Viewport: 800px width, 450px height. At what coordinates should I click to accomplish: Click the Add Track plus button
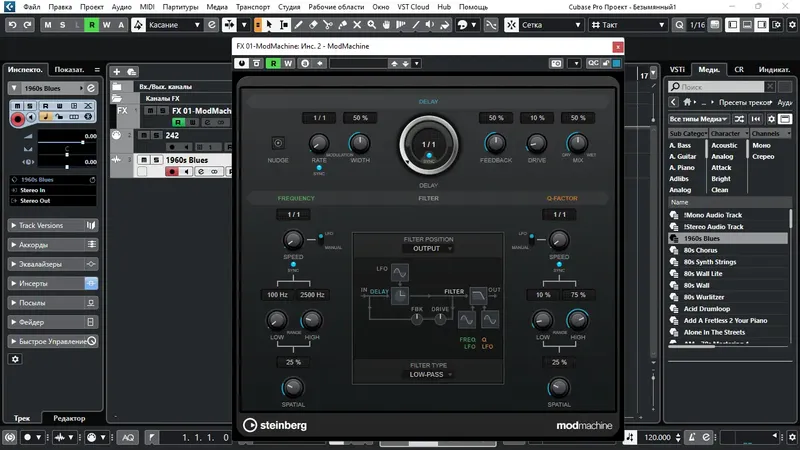[116, 72]
